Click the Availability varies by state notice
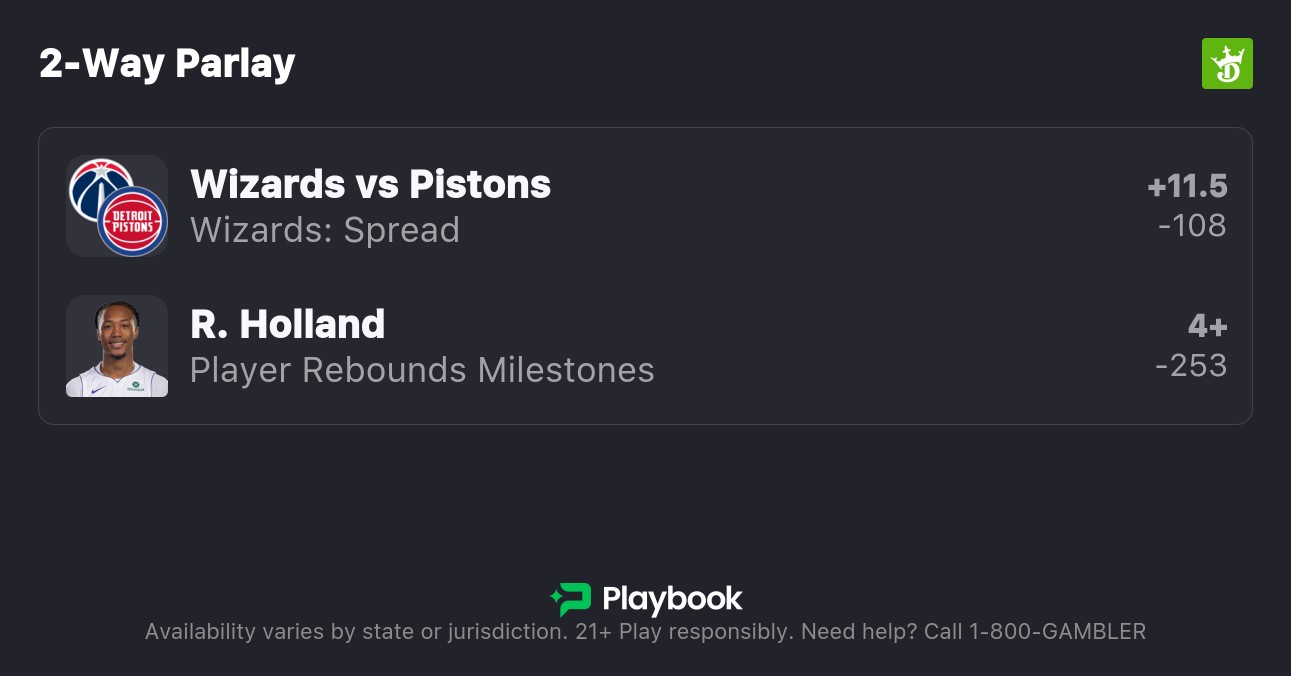 tap(355, 632)
